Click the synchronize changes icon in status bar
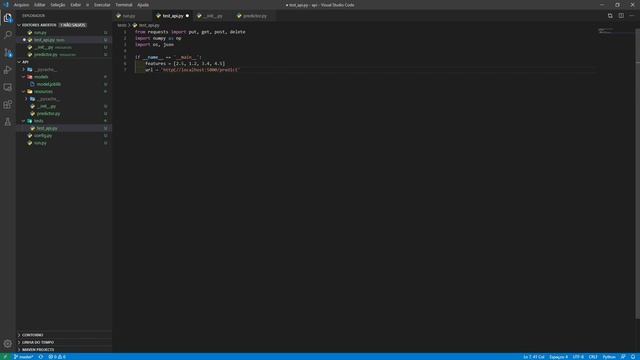Screen dimensions: 640x360 click(x=41, y=357)
